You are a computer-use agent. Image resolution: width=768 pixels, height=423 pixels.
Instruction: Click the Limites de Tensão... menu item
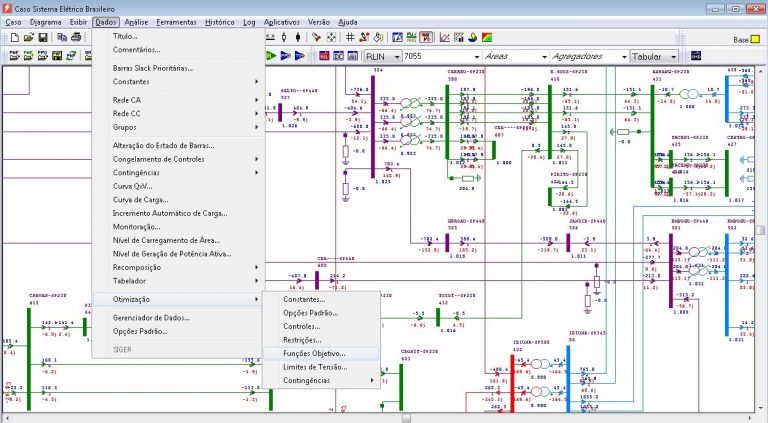coord(317,367)
